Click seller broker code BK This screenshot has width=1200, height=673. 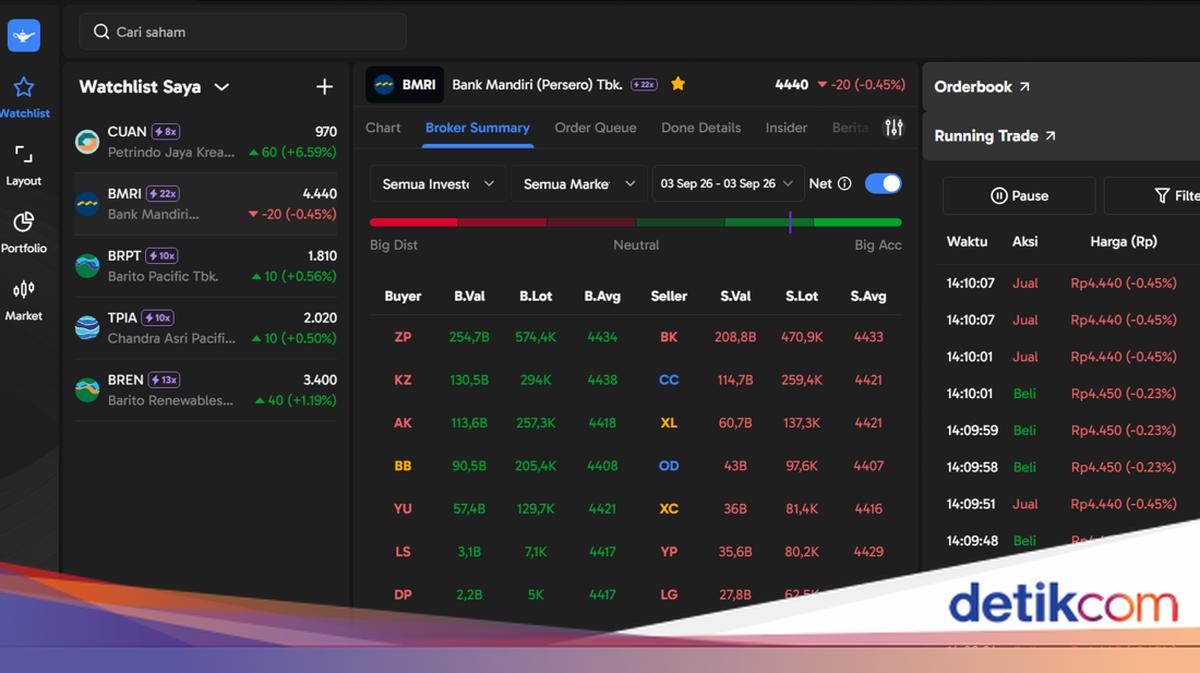coord(669,337)
